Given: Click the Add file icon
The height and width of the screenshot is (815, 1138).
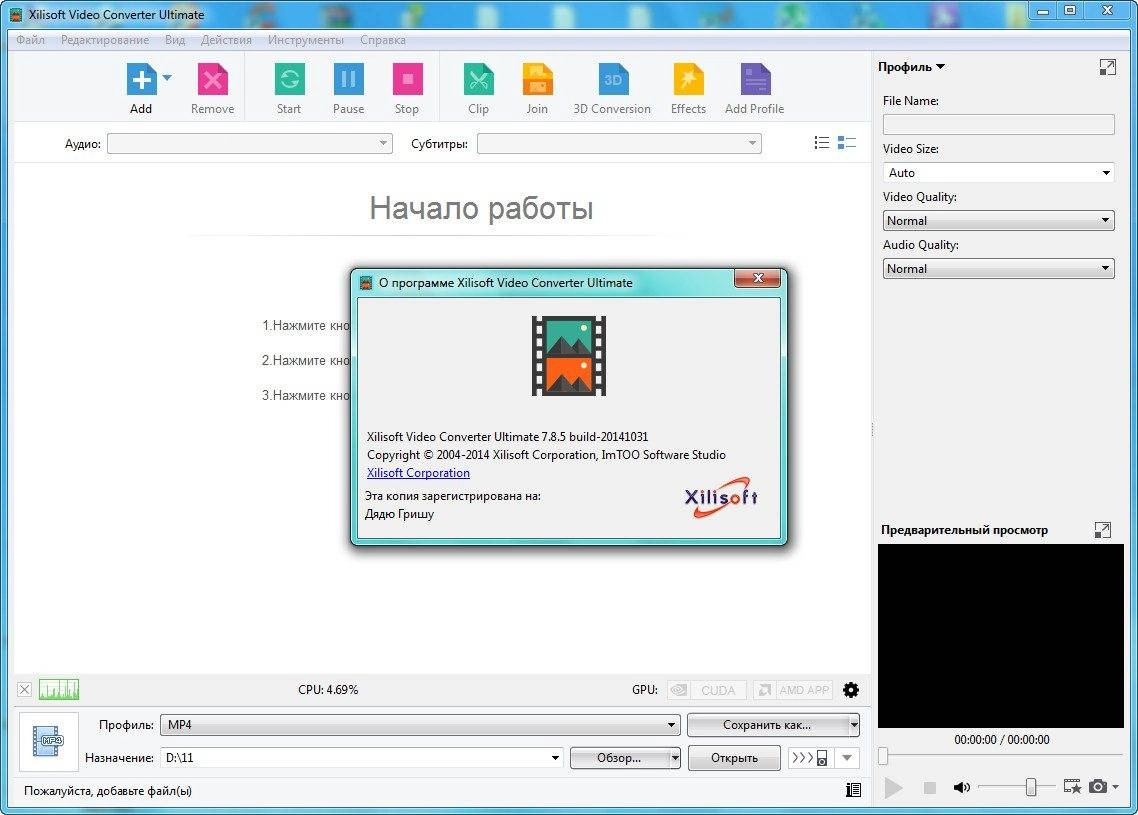Looking at the screenshot, I should click(142, 79).
